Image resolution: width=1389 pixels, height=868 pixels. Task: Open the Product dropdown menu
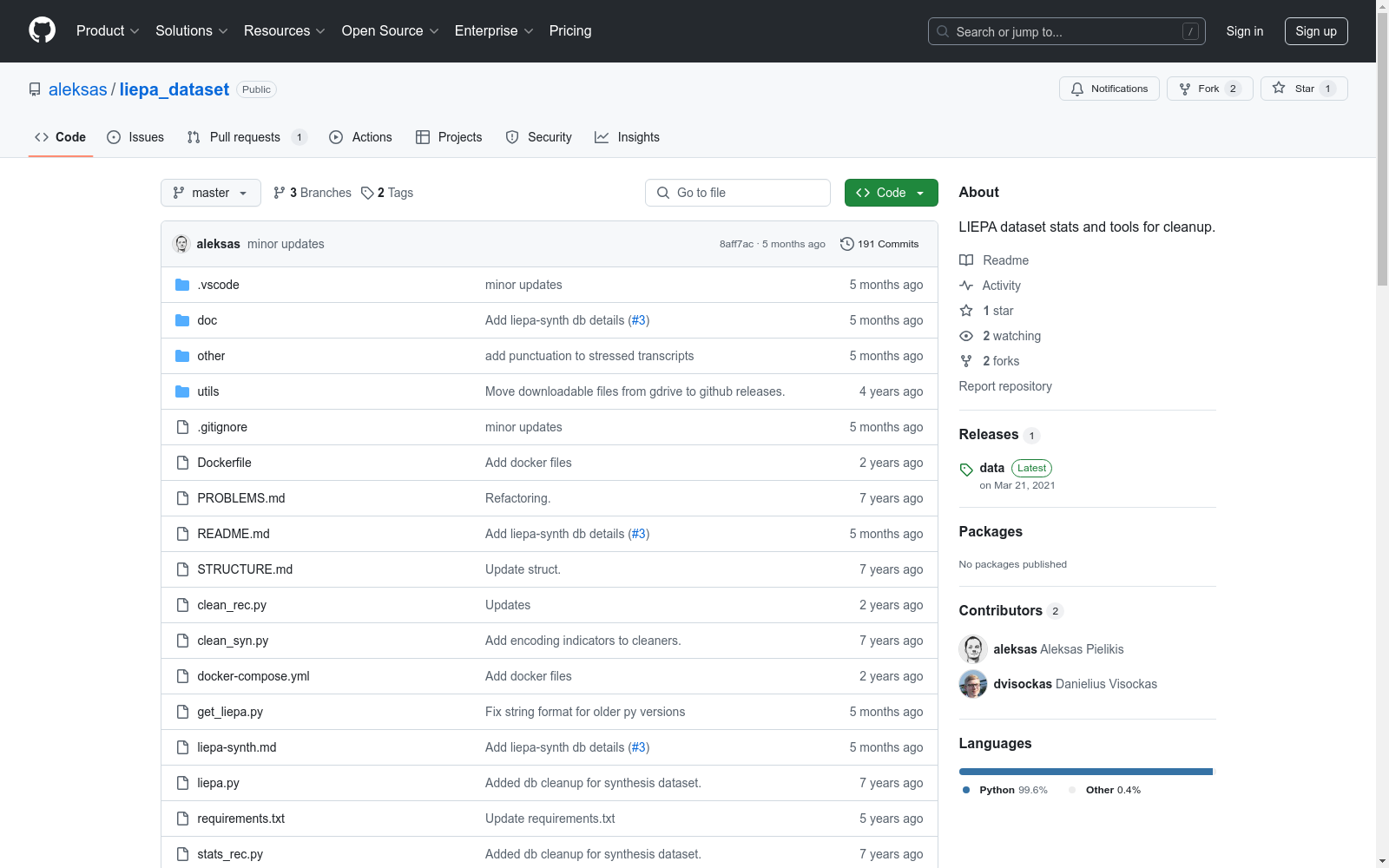[108, 31]
